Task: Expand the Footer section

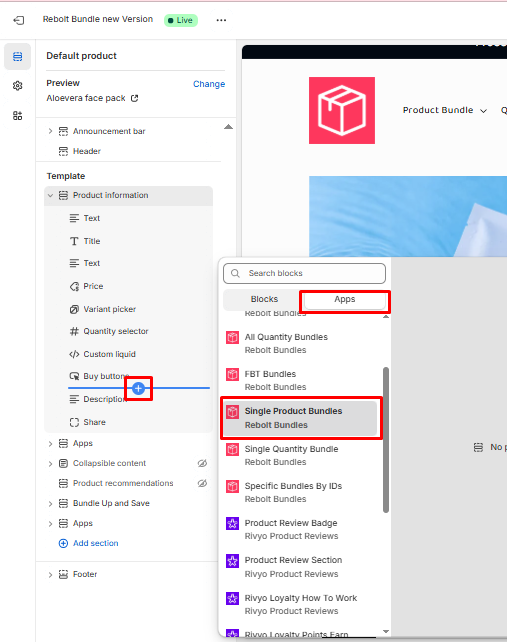Action: click(x=50, y=574)
